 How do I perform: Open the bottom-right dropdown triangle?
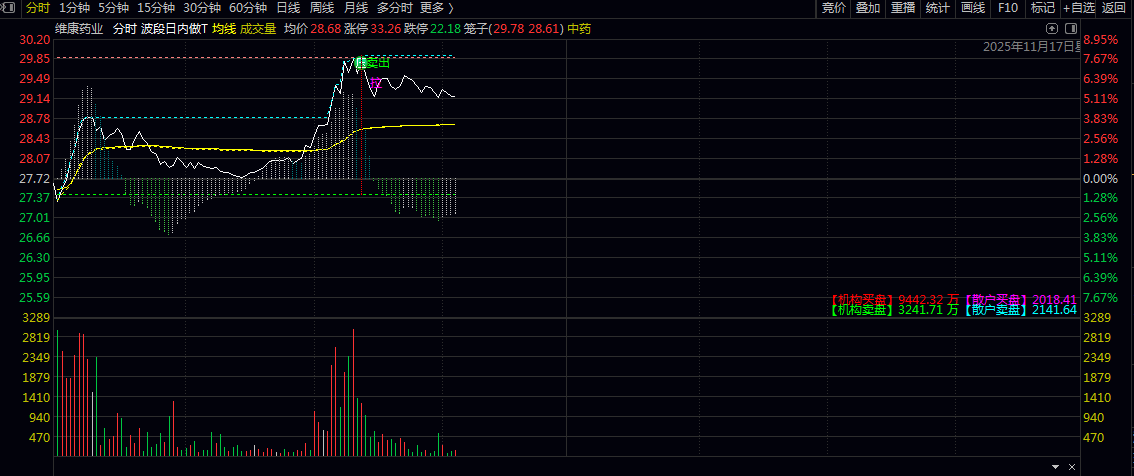click(x=1055, y=467)
